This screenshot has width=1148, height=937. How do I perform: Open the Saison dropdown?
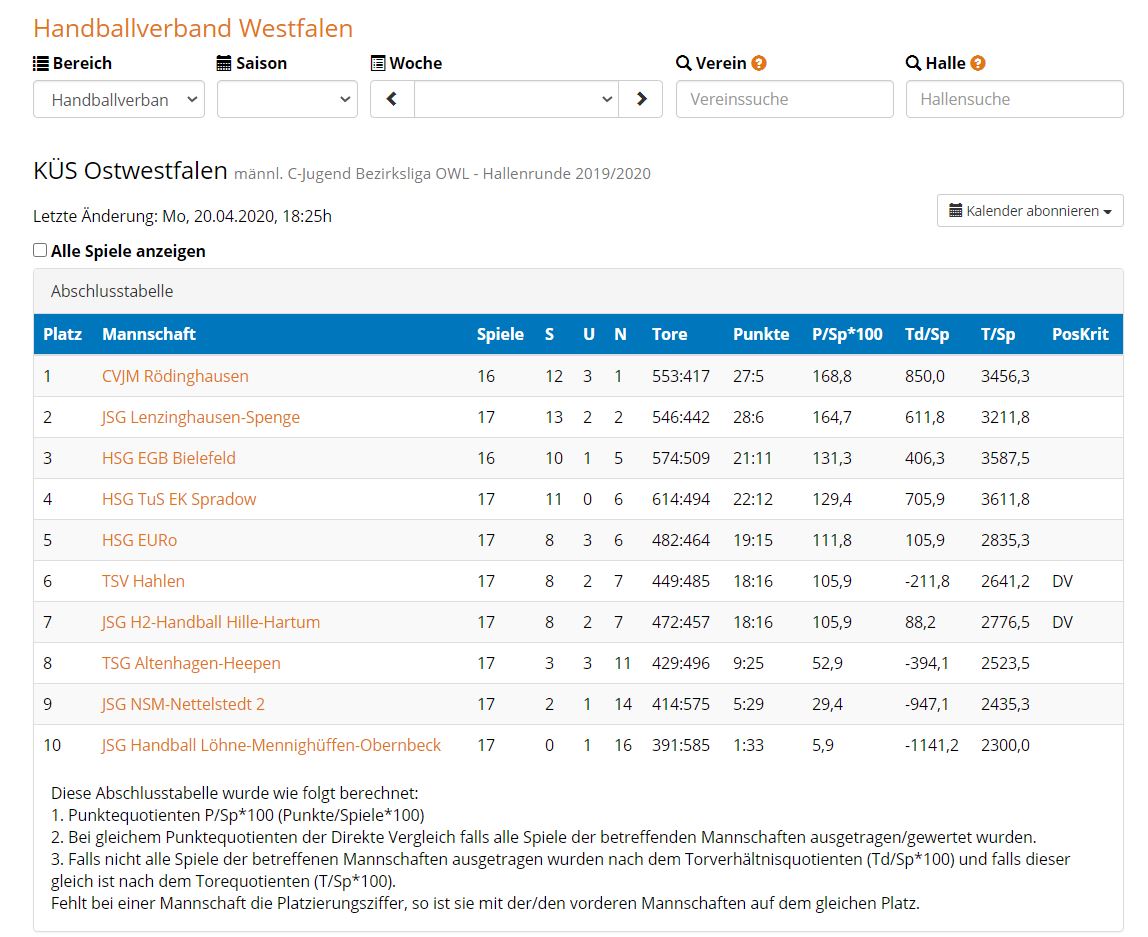[x=287, y=99]
